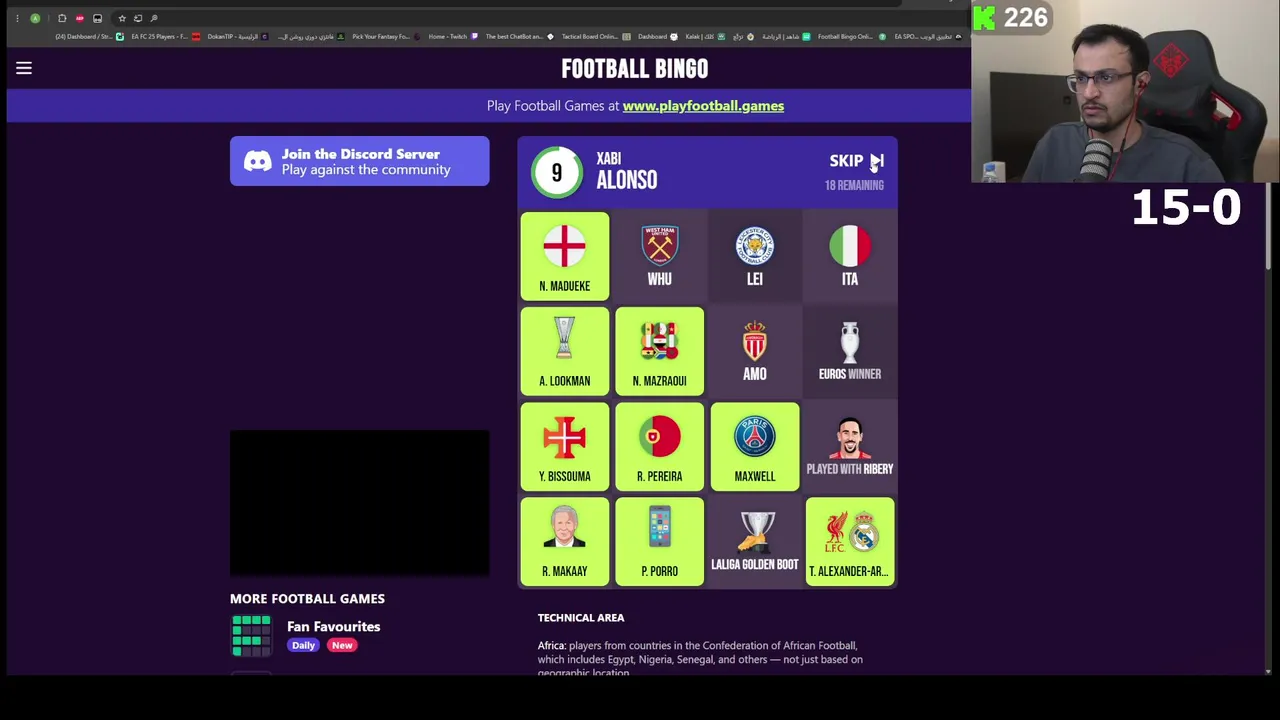The image size is (1280, 720).
Task: Open the black ad video box
Action: (360, 503)
